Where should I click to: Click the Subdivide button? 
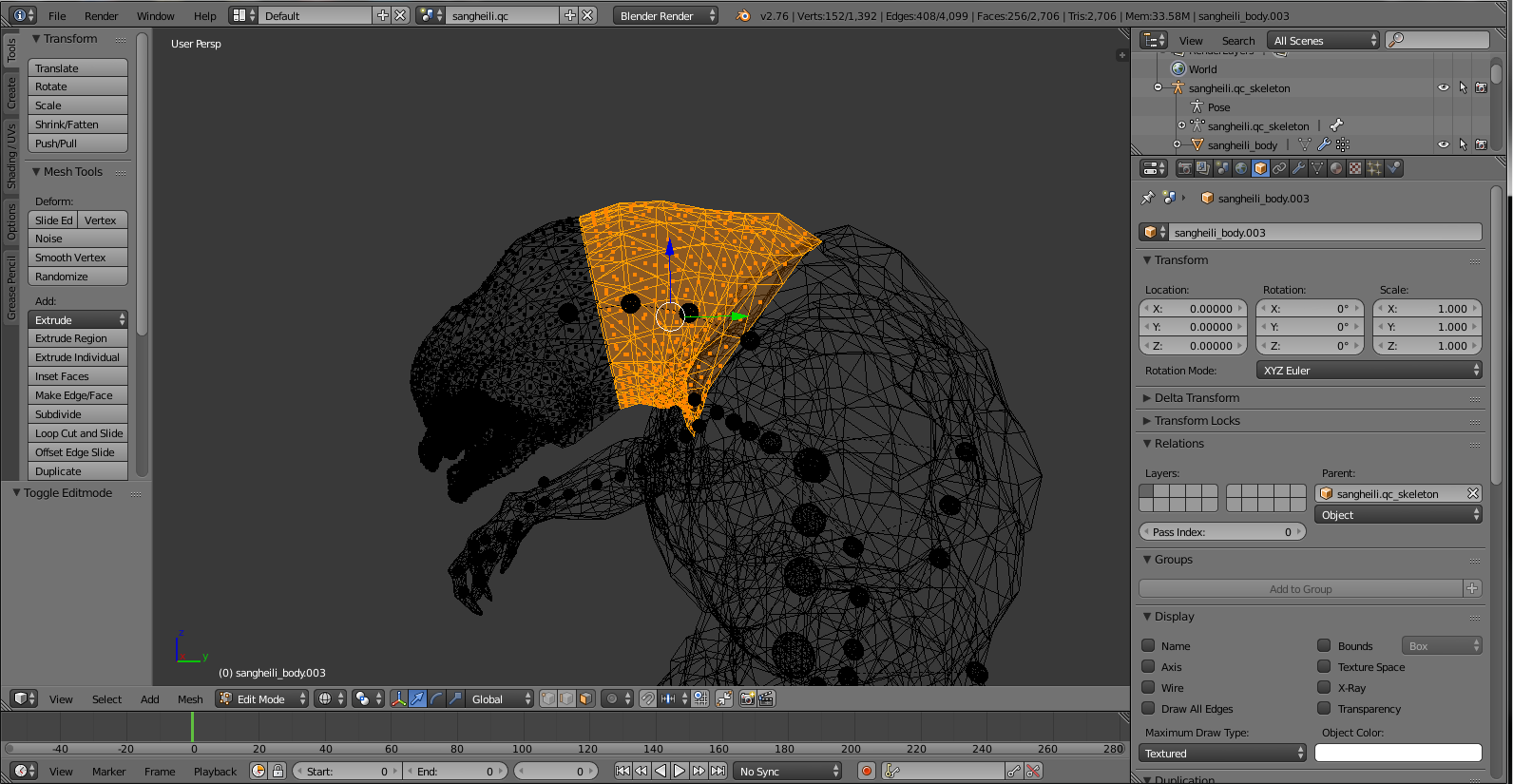[x=78, y=414]
